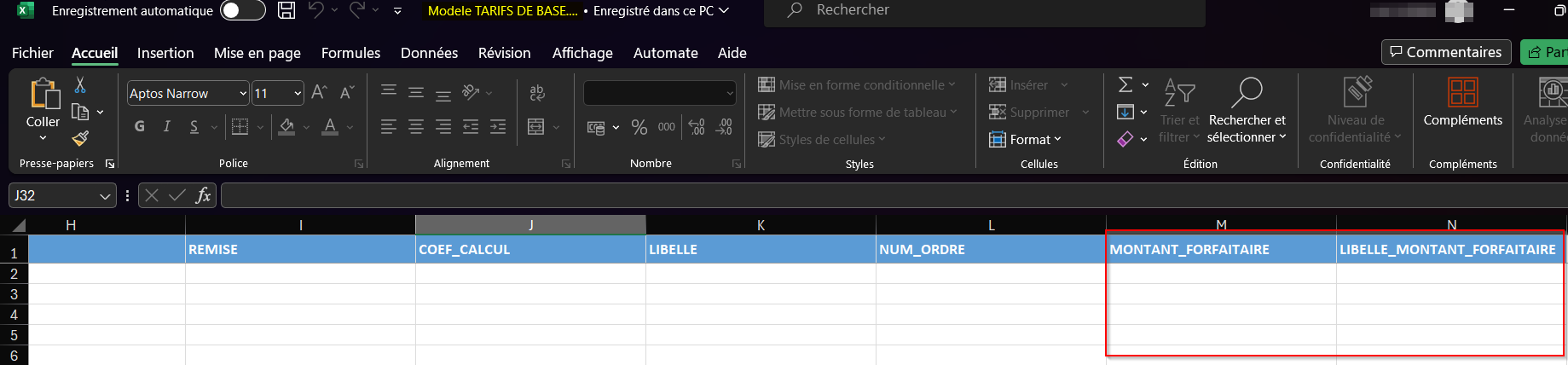Select the Cut scissors icon
The image size is (1568, 365).
[x=80, y=84]
